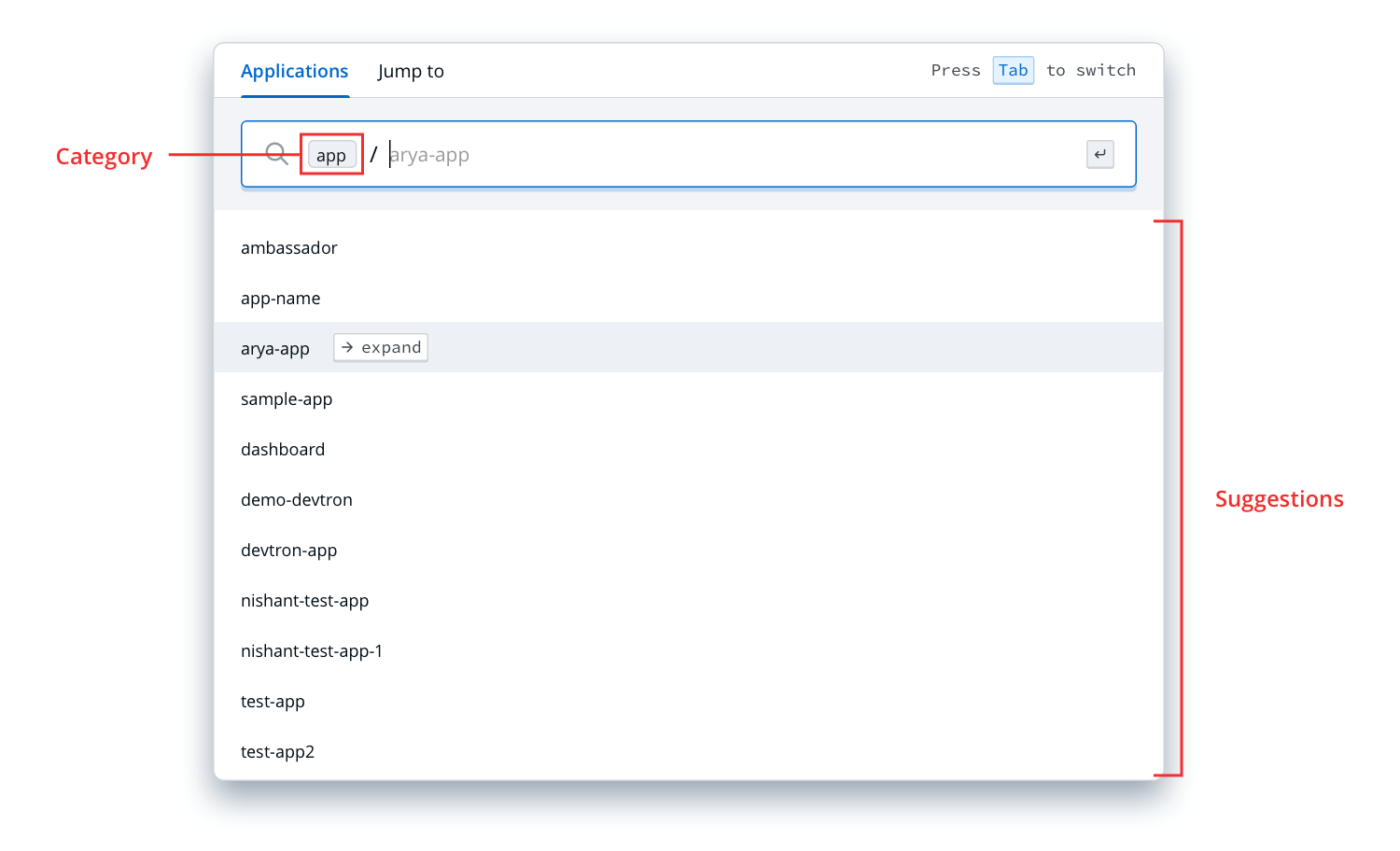
Task: Select demo-devtron application
Action: tap(297, 500)
